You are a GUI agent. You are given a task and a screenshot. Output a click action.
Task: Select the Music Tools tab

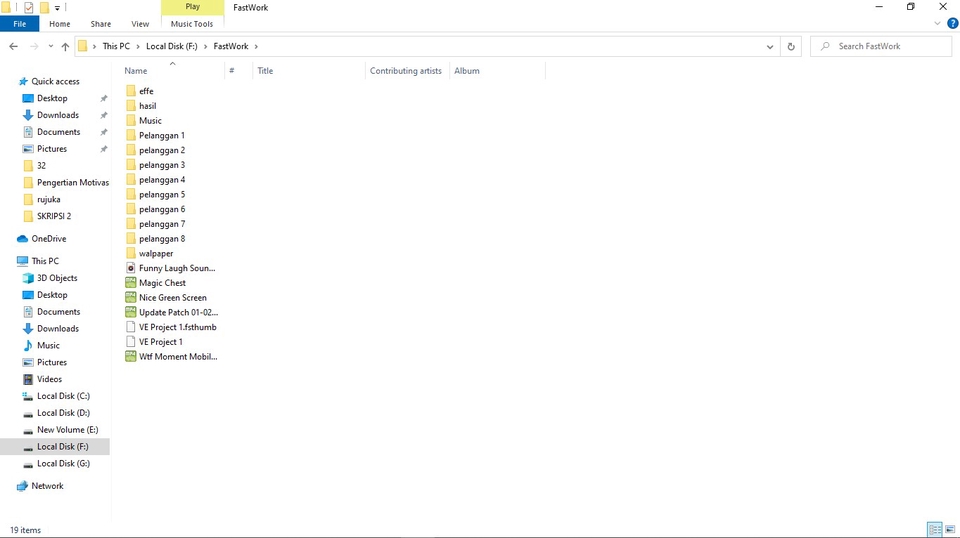192,24
